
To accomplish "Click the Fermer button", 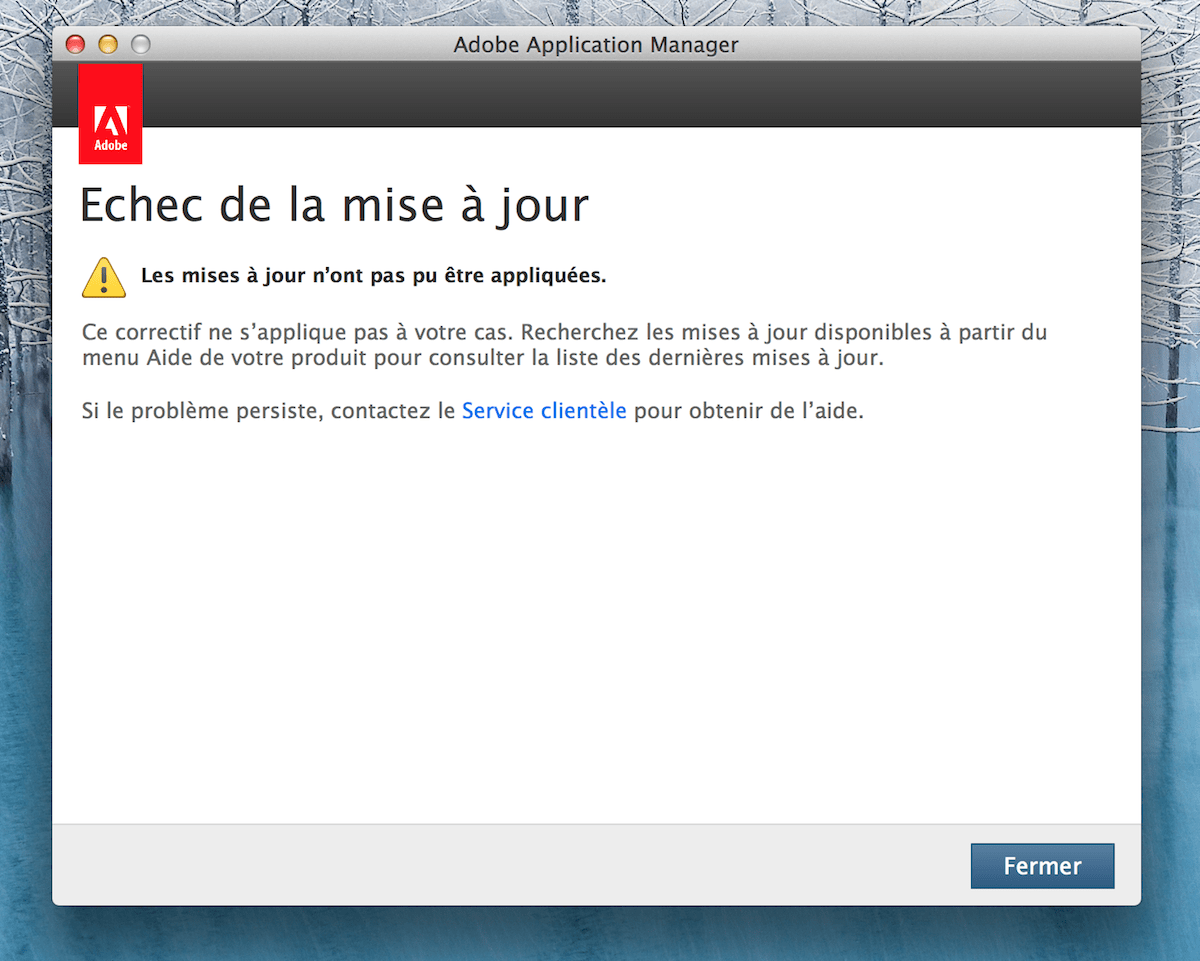I will [x=1042, y=866].
